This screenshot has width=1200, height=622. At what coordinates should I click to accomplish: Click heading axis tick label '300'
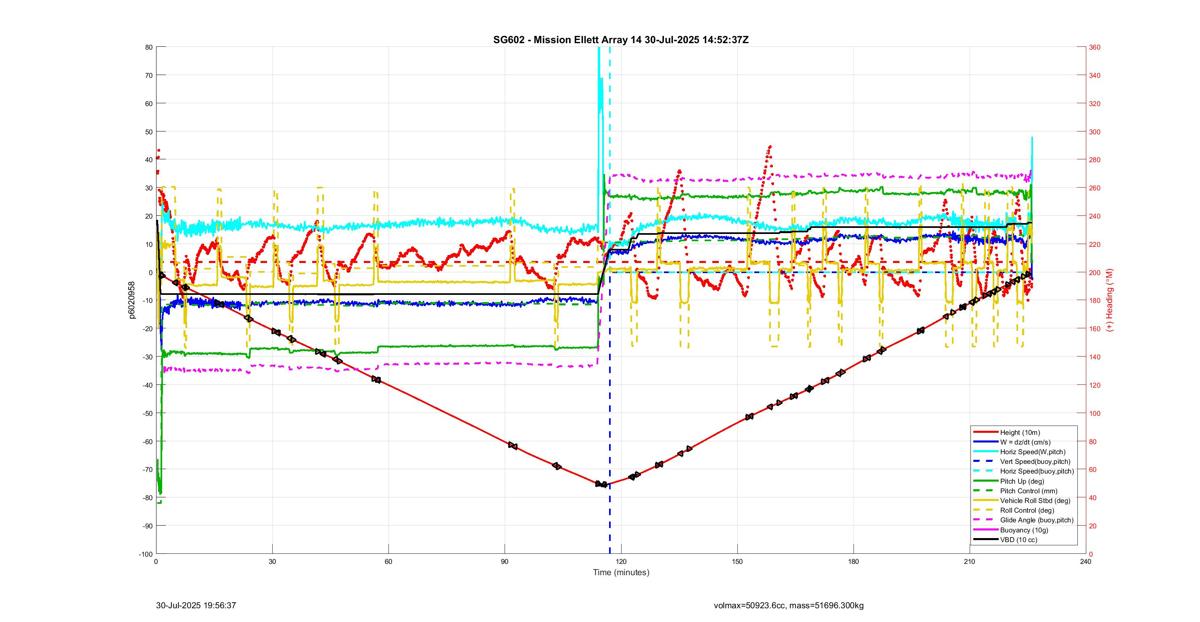(x=1095, y=132)
